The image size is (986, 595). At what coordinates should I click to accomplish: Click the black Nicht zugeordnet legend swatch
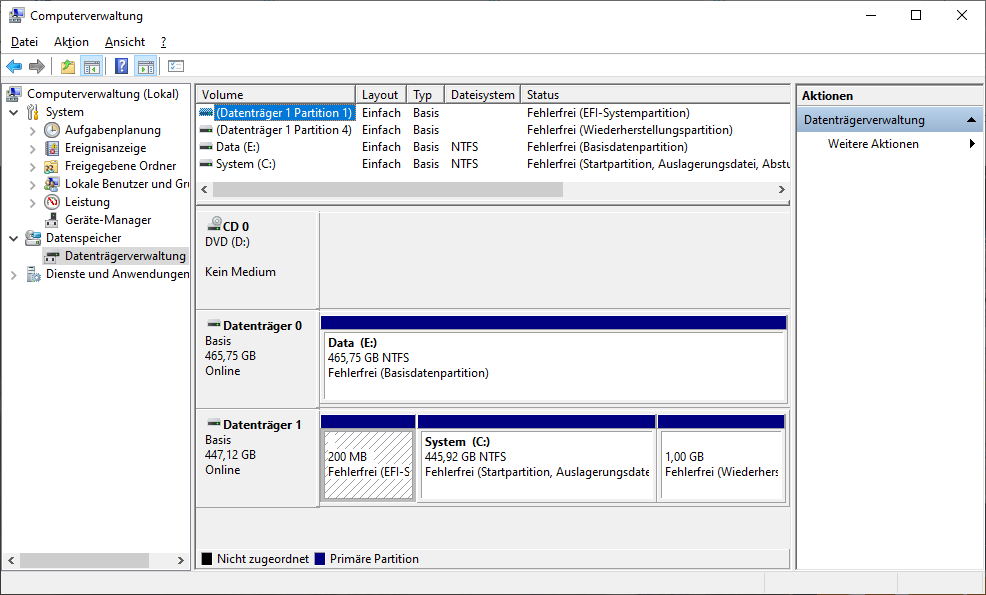coord(206,559)
